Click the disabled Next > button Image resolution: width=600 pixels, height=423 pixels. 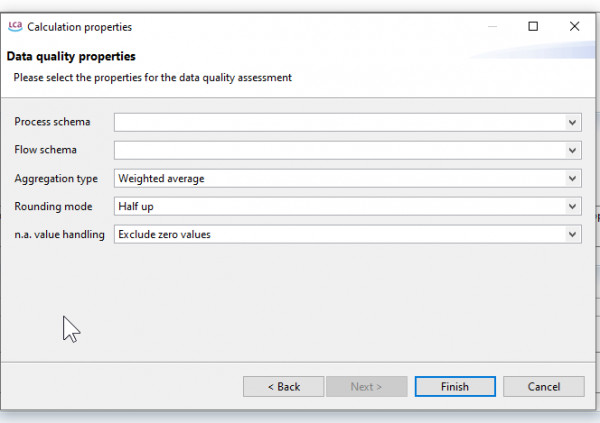pos(367,387)
